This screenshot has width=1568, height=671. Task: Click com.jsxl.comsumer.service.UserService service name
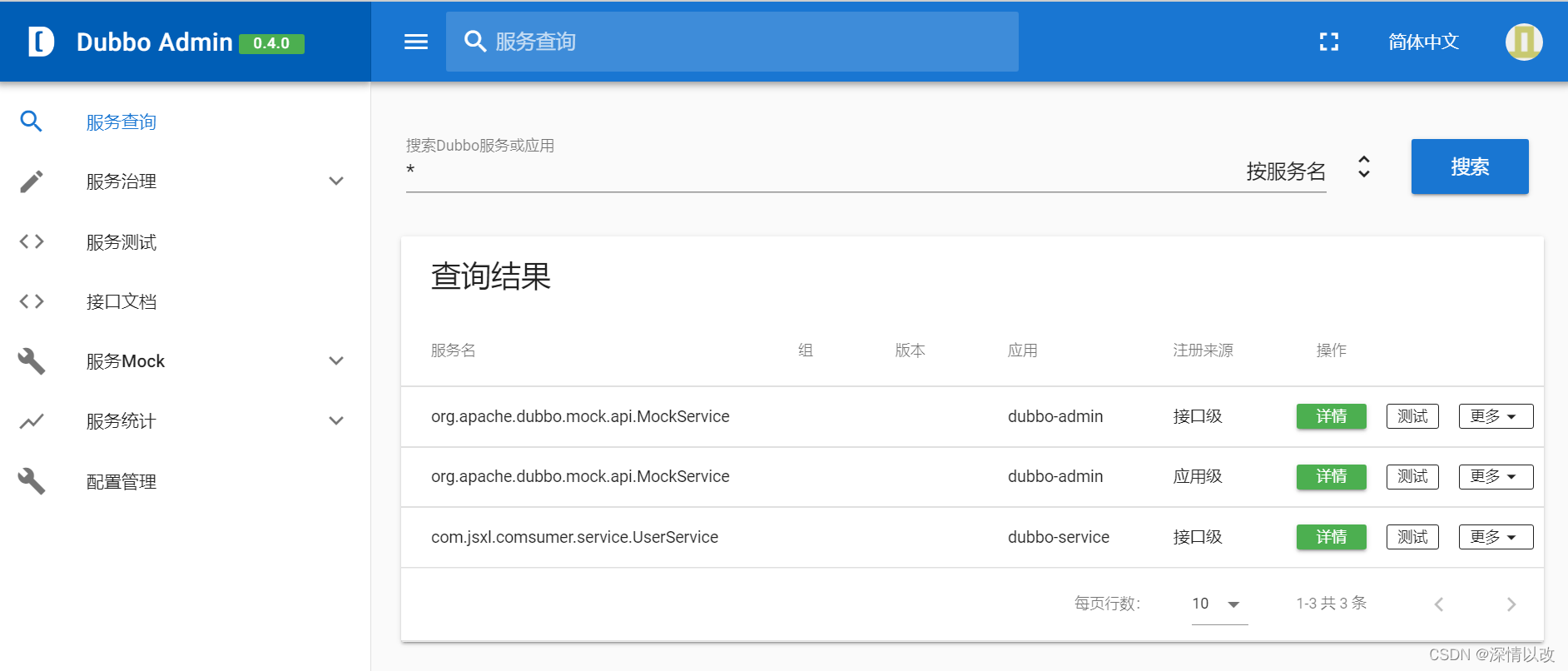(574, 537)
